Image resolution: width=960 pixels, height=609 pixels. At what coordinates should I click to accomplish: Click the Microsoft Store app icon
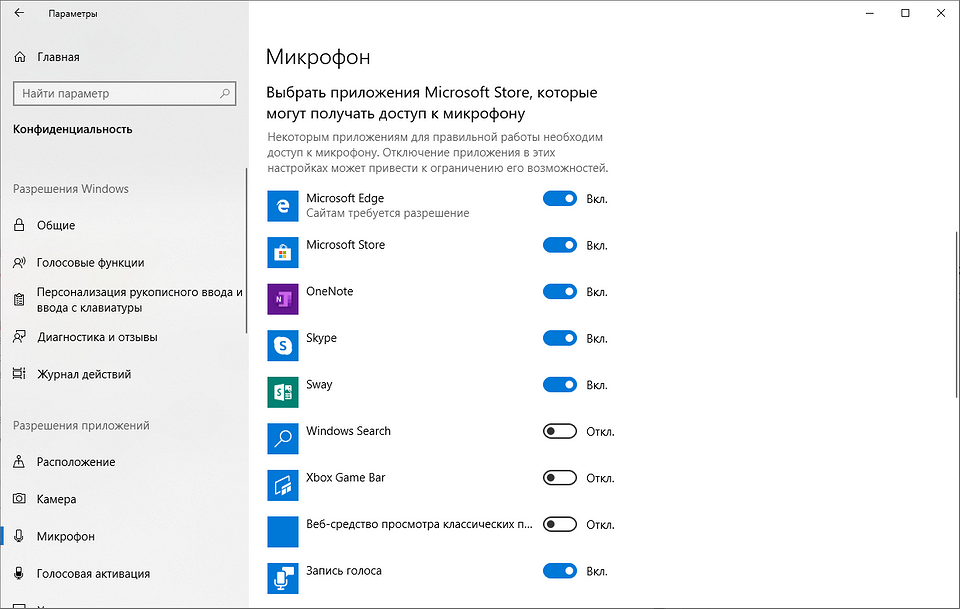click(283, 252)
